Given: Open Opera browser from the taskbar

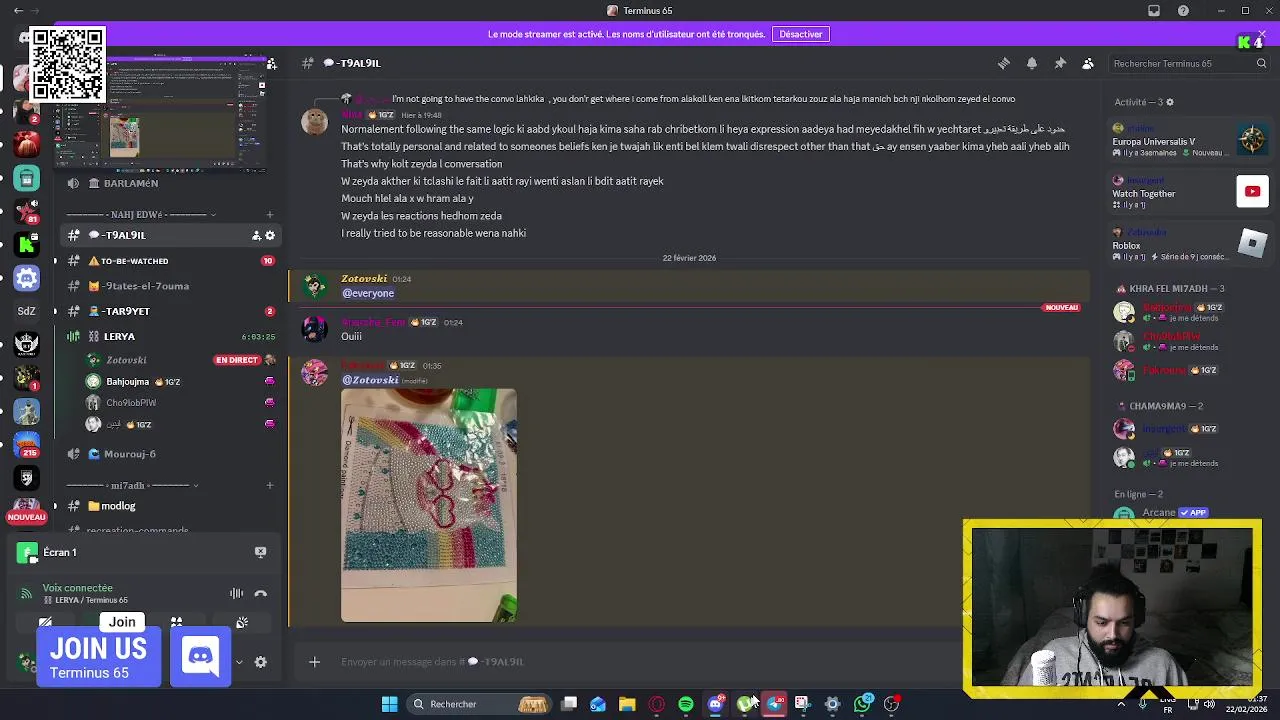Looking at the screenshot, I should tap(656, 704).
